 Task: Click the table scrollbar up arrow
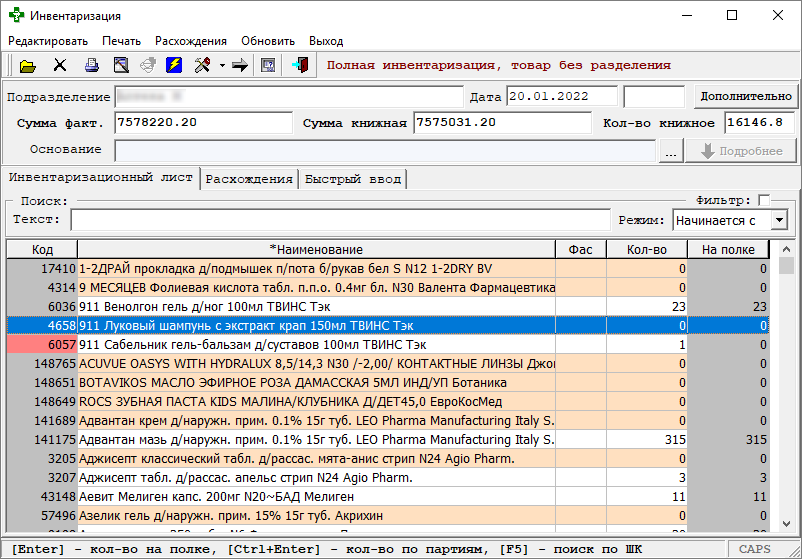[786, 249]
